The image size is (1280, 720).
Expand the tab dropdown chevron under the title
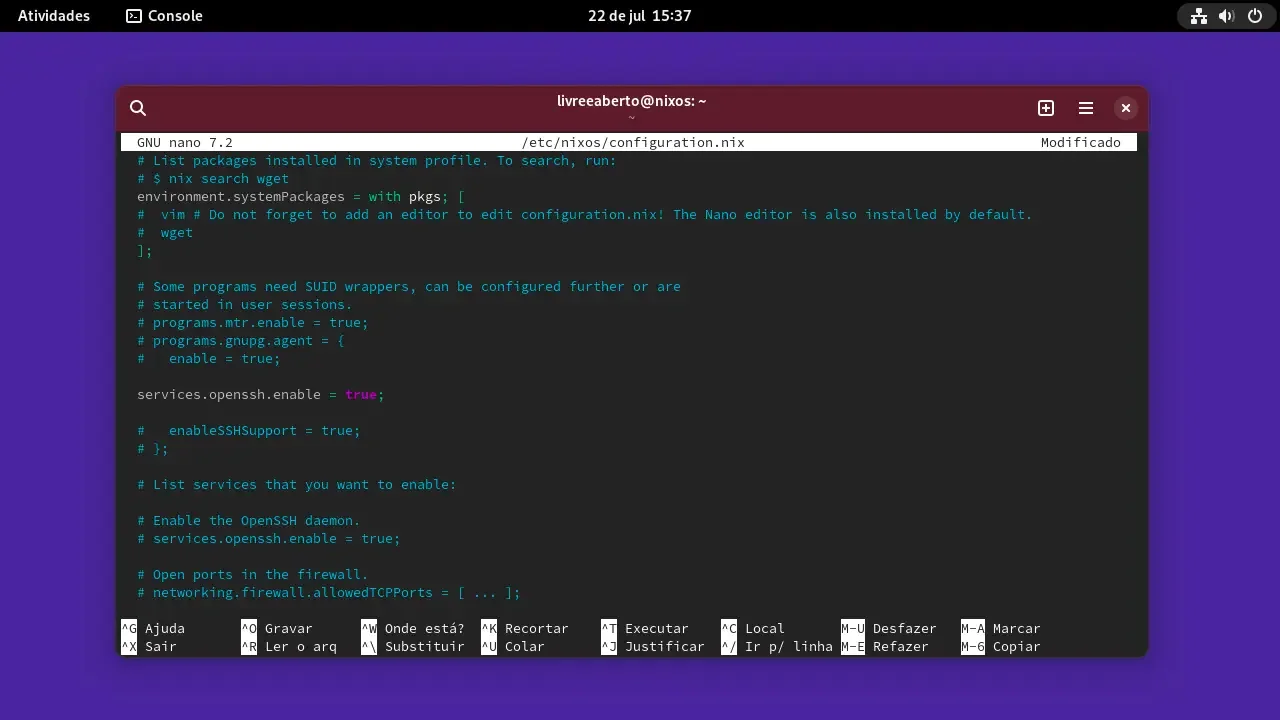pyautogui.click(x=632, y=118)
